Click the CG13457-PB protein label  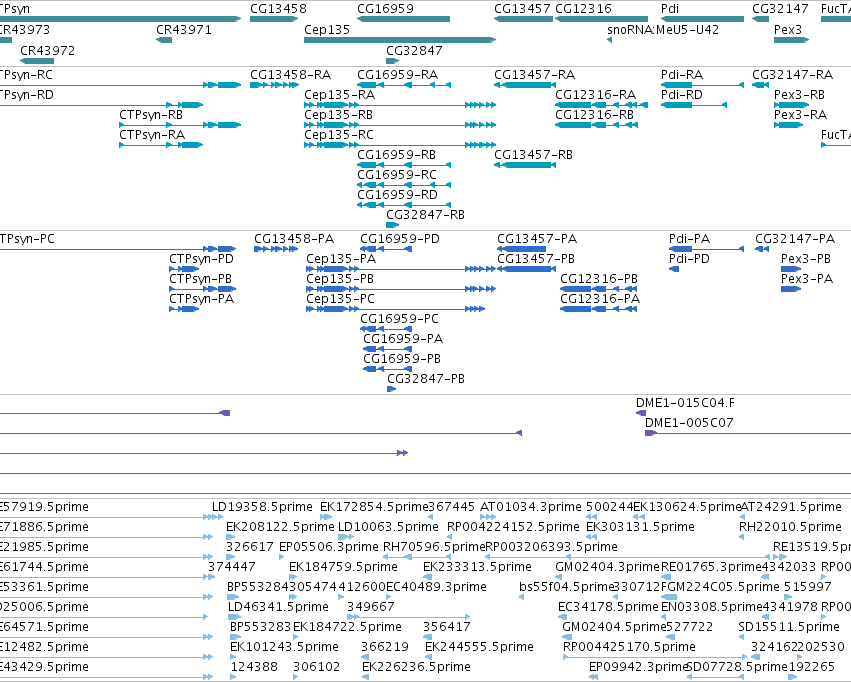click(536, 259)
